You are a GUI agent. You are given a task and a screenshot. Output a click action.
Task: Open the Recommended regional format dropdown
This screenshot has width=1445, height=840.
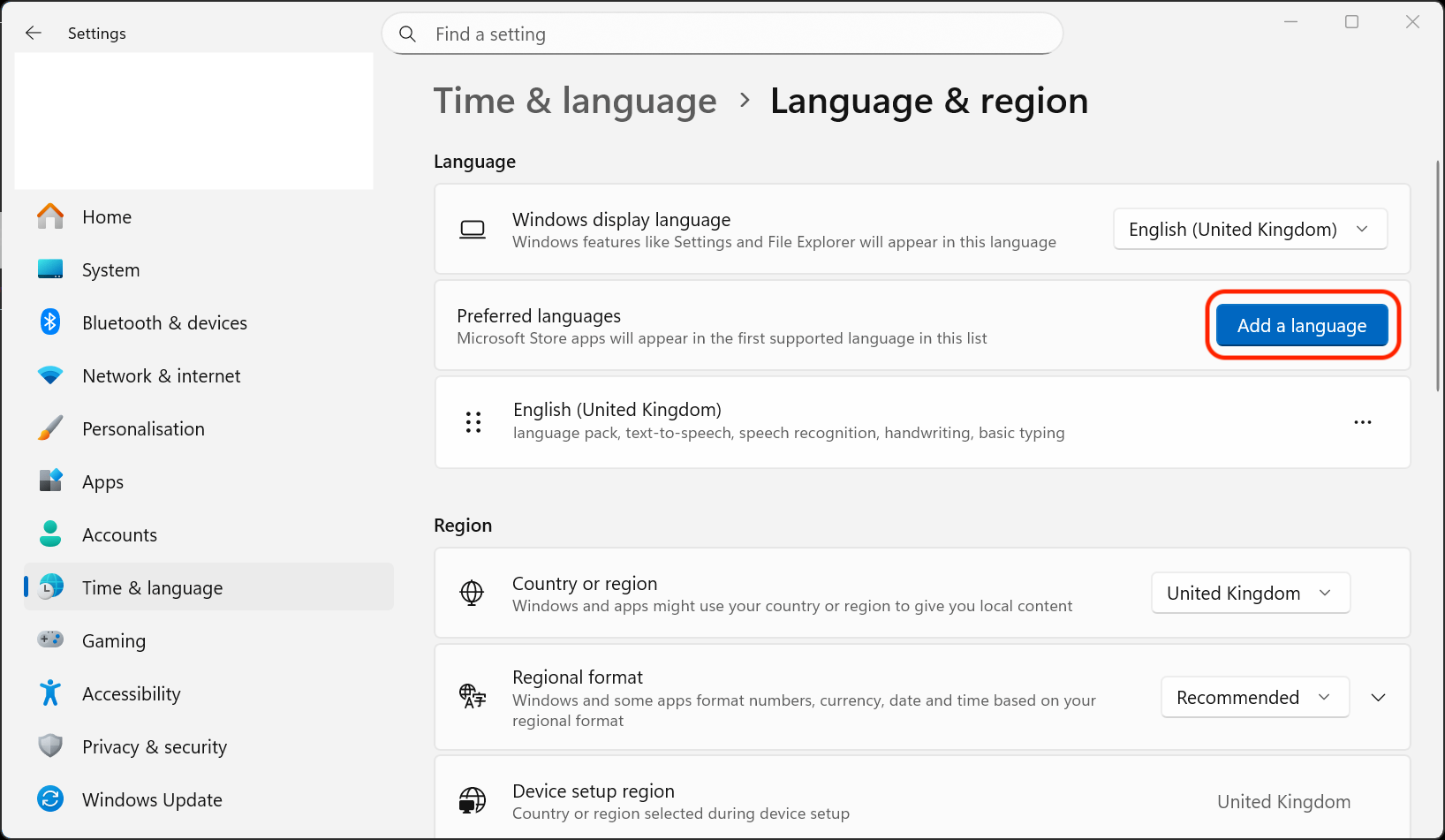point(1254,697)
